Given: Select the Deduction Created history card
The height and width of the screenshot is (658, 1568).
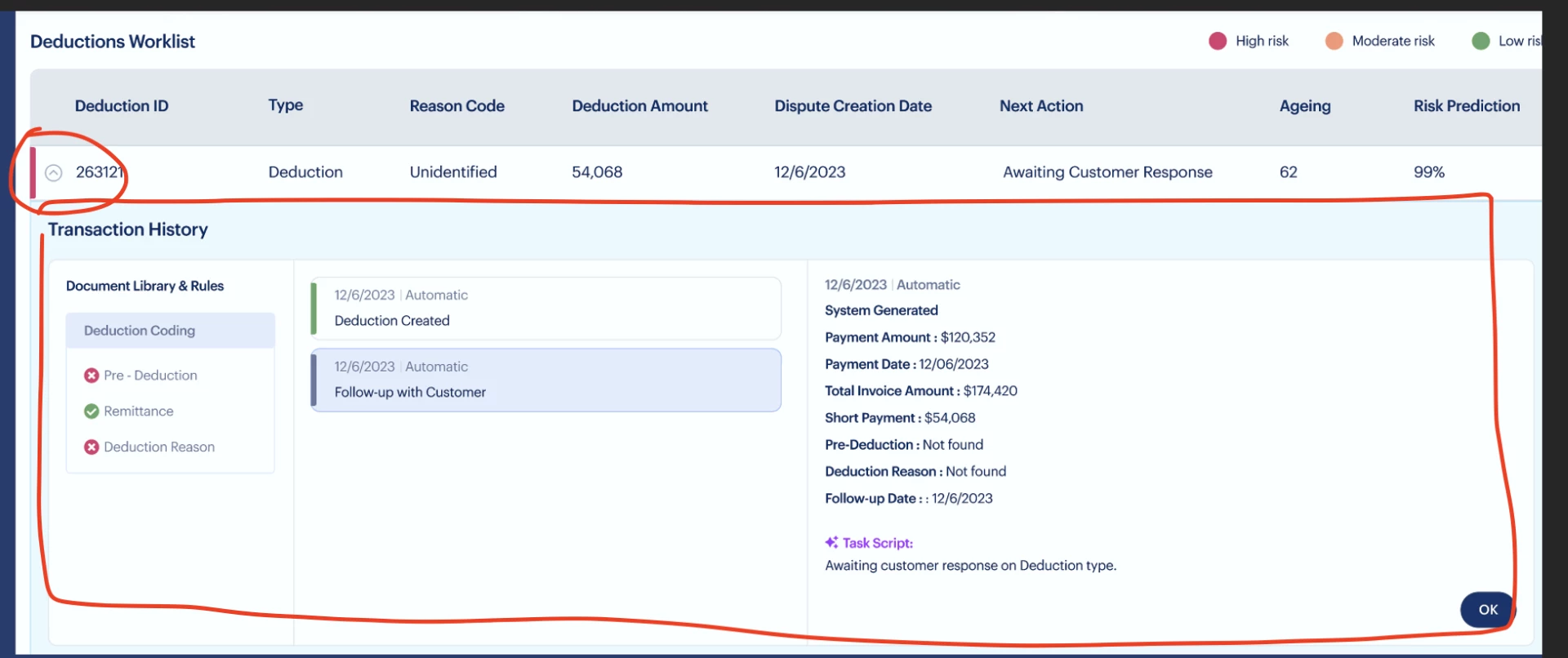Looking at the screenshot, I should 546,308.
